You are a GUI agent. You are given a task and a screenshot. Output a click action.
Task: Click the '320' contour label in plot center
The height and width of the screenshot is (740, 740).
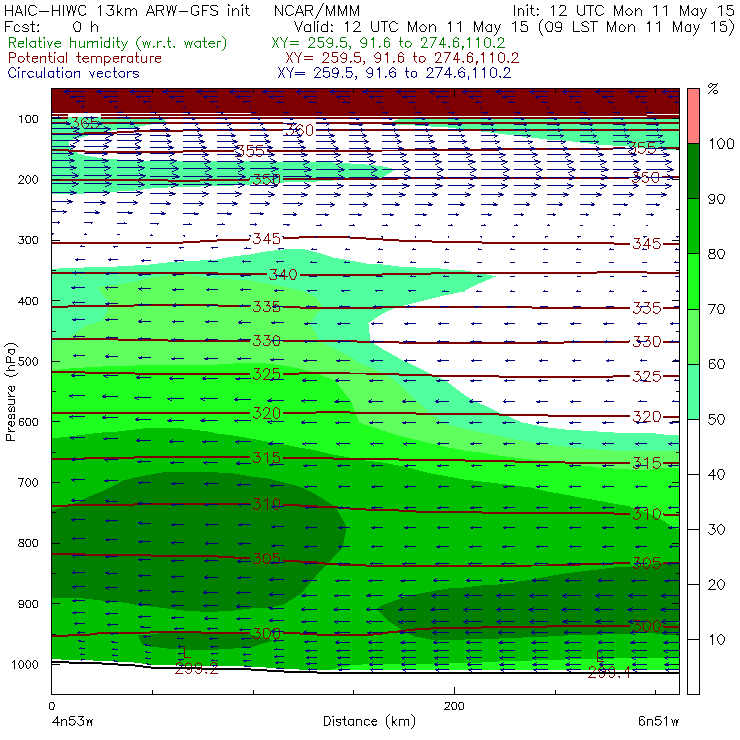267,413
